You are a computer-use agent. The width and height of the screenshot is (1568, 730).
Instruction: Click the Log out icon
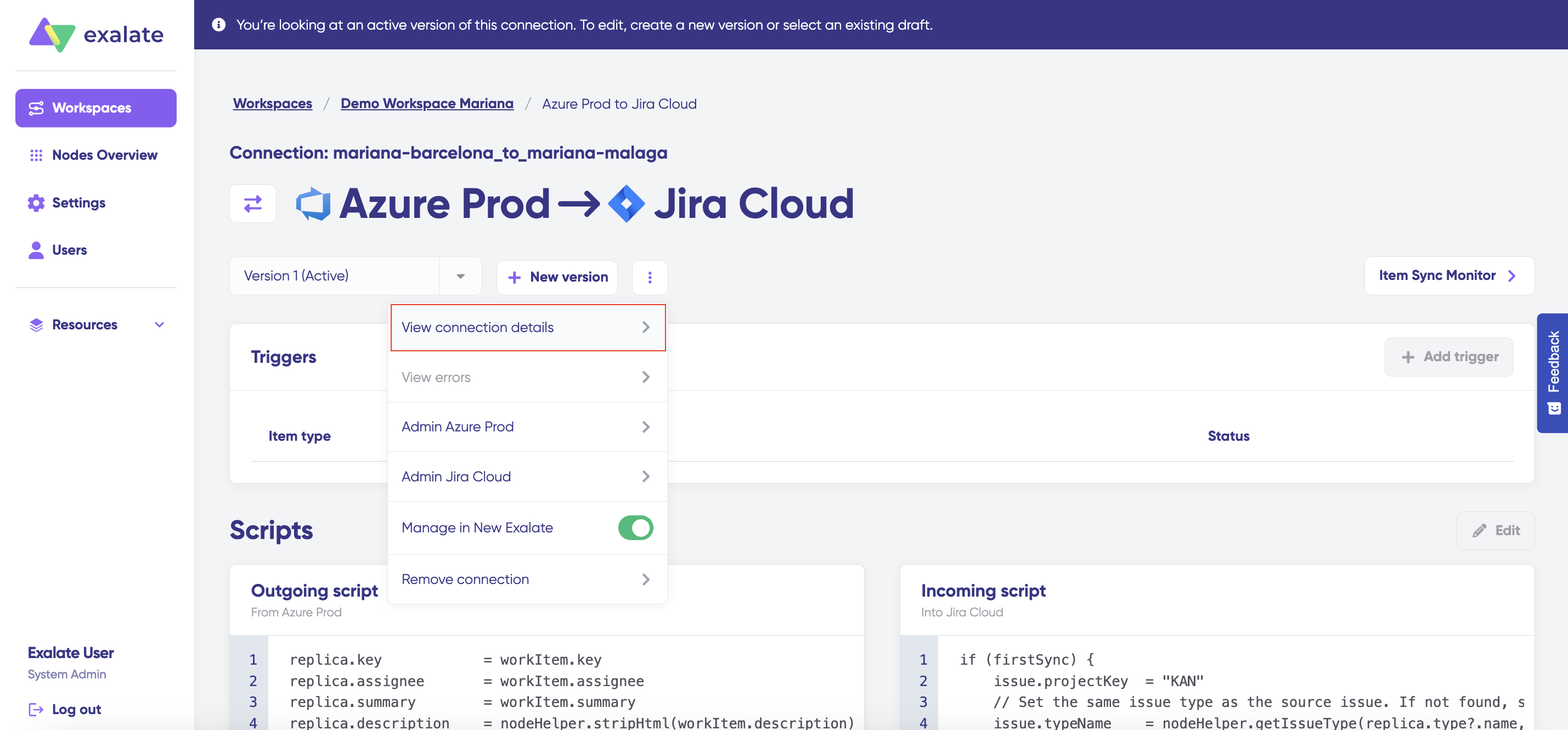[36, 709]
